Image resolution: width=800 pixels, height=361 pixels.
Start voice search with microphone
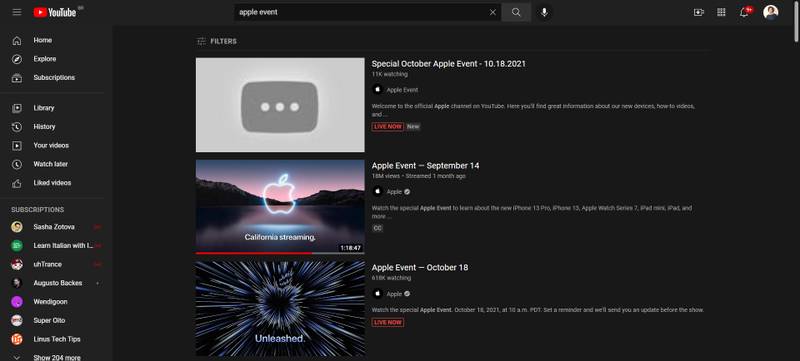pyautogui.click(x=544, y=12)
